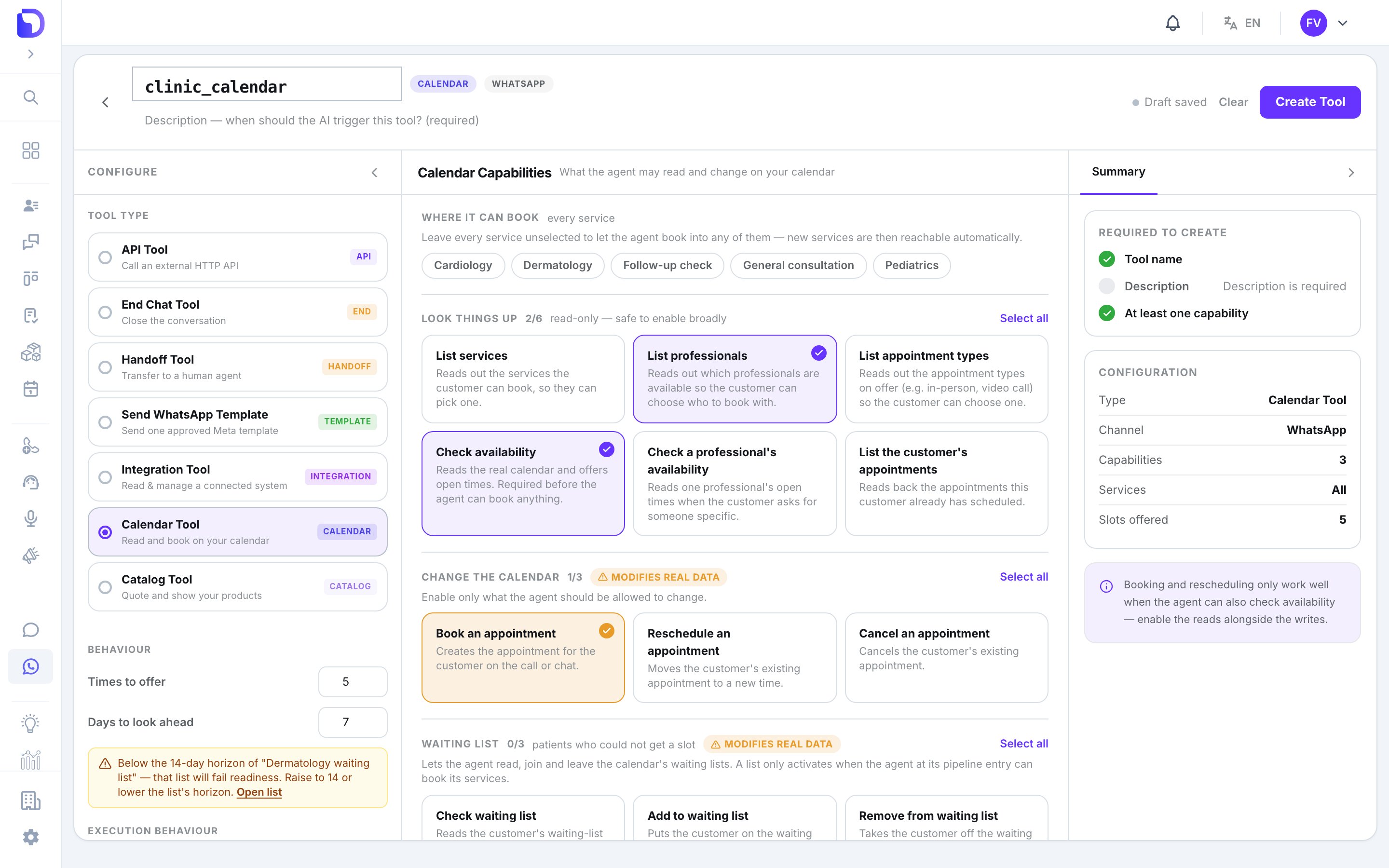The height and width of the screenshot is (868, 1389).
Task: Enable the Check waiting list capability
Action: pos(523,818)
